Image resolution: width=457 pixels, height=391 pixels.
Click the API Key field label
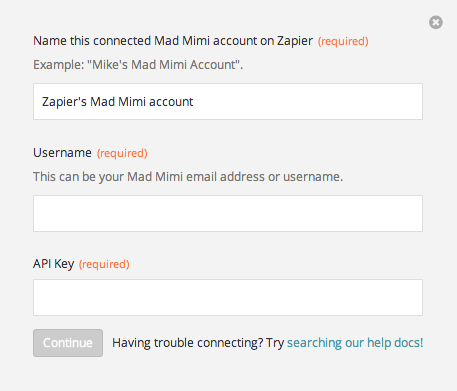54,264
